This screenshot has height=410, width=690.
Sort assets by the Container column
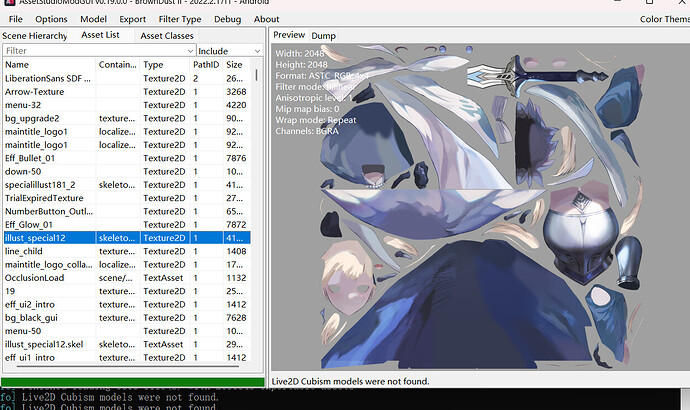[x=118, y=65]
